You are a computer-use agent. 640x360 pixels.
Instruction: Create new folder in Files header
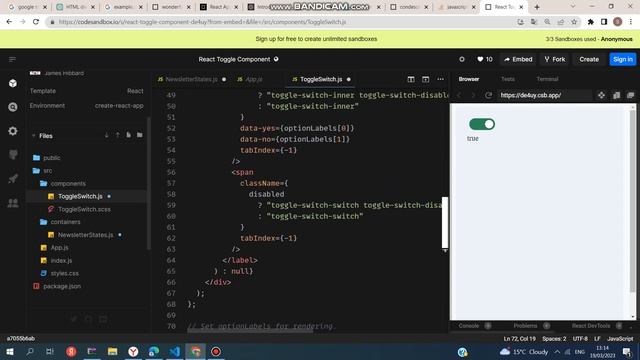tap(140, 135)
